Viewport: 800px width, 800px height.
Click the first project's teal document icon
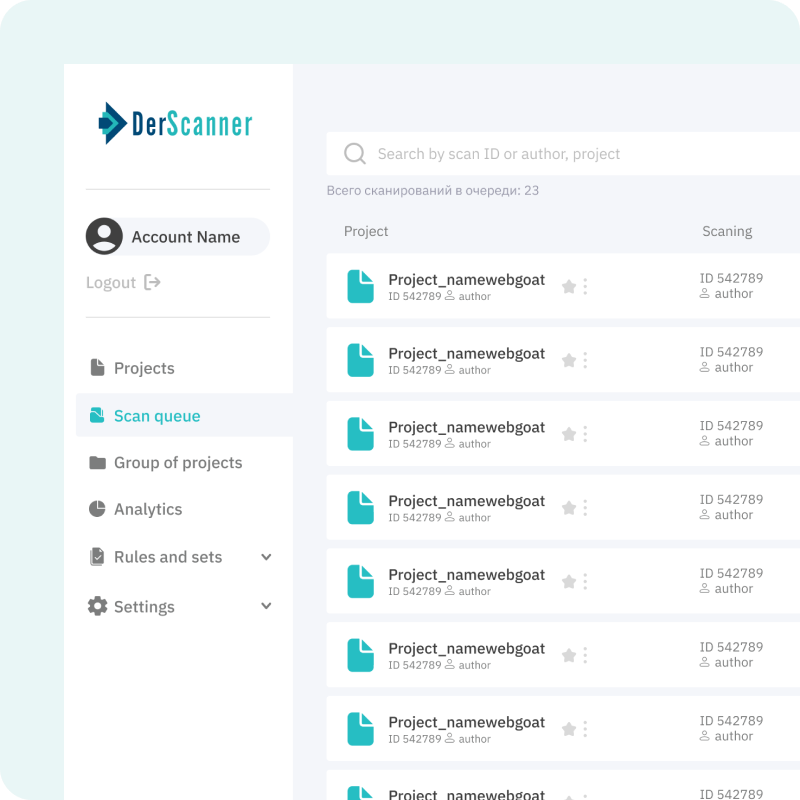[x=360, y=286]
